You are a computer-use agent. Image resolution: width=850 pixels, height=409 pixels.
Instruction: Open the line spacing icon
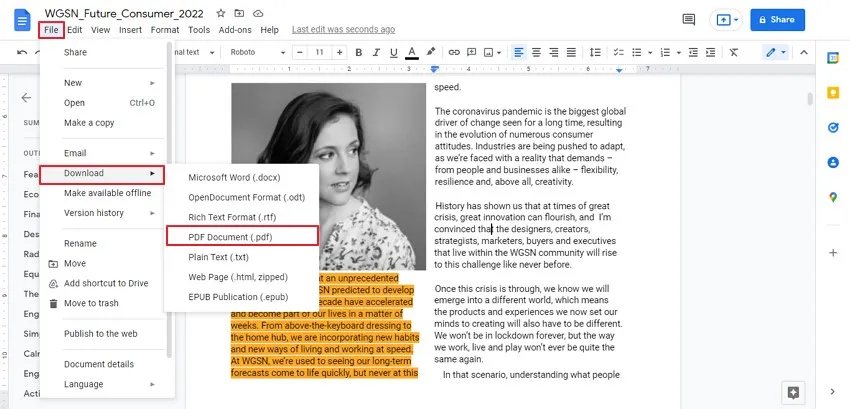point(595,53)
